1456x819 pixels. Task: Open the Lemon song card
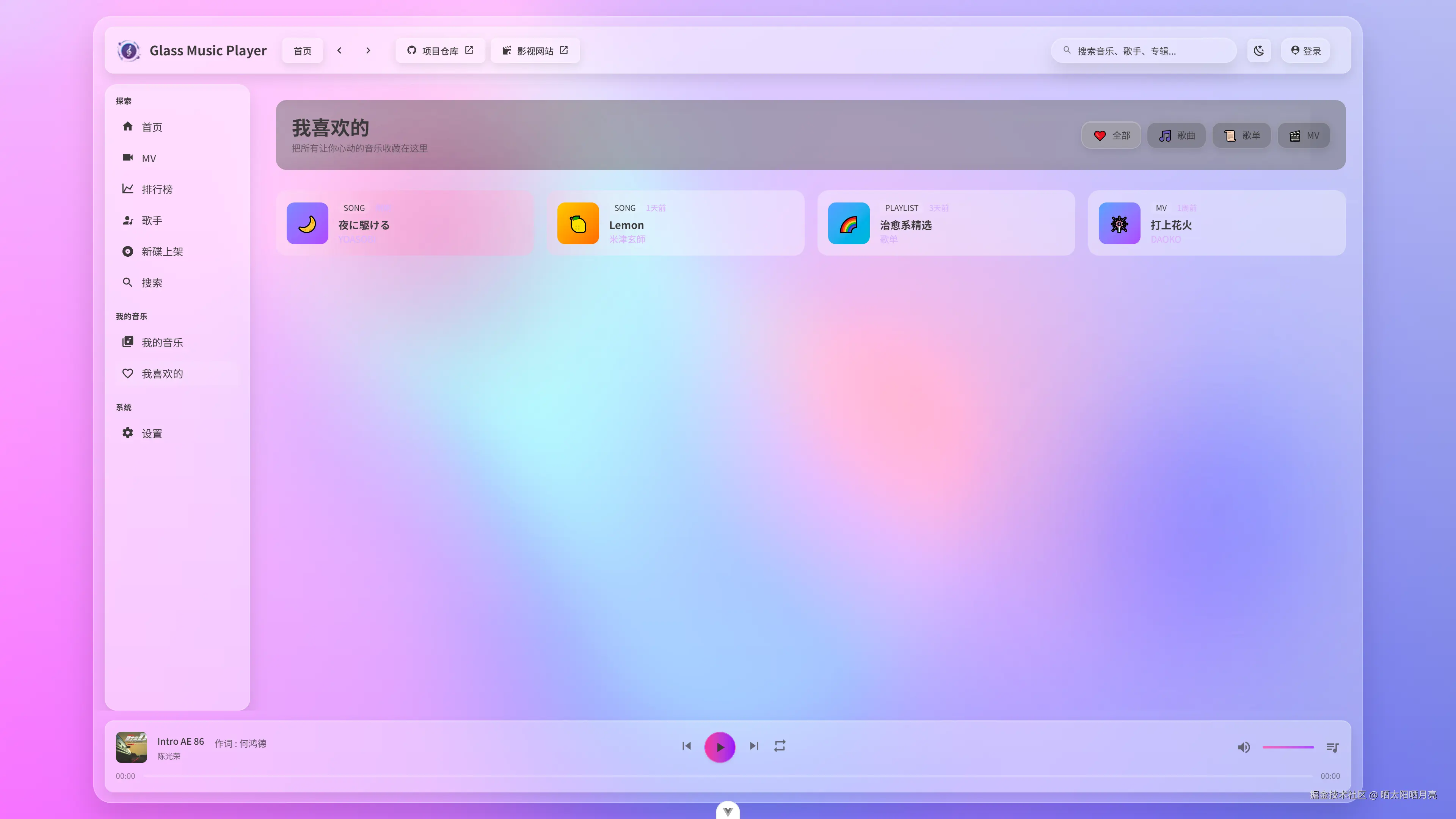[675, 223]
